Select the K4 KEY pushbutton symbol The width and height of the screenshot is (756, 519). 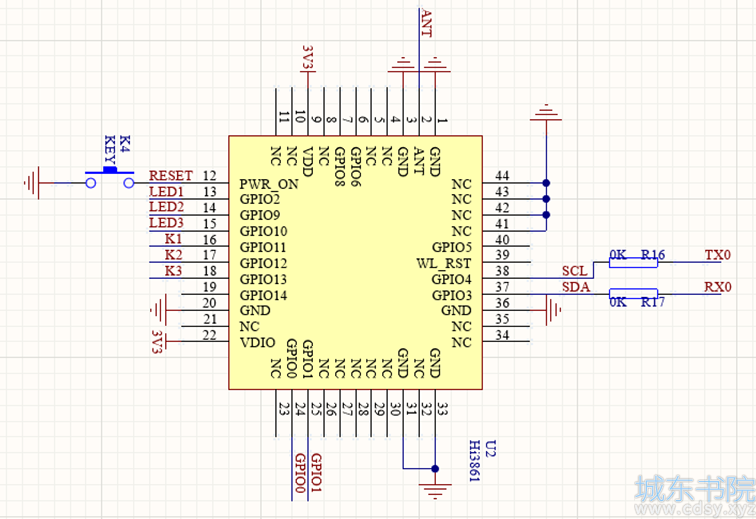click(x=110, y=177)
